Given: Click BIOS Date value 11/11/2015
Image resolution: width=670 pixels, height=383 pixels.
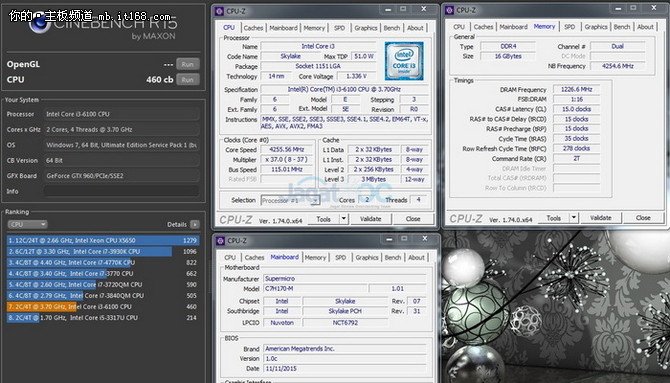Looking at the screenshot, I should click(x=344, y=368).
